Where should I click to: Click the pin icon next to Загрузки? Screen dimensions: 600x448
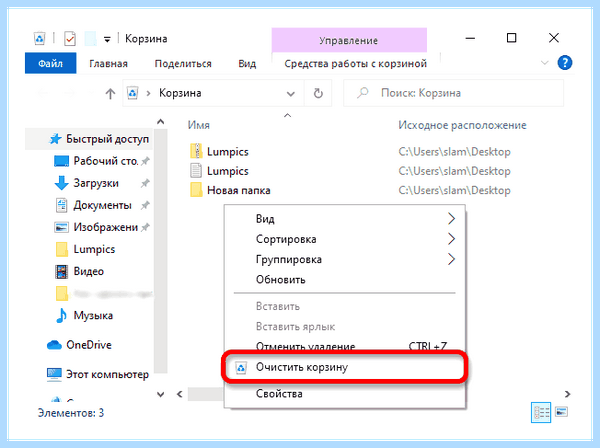(145, 183)
